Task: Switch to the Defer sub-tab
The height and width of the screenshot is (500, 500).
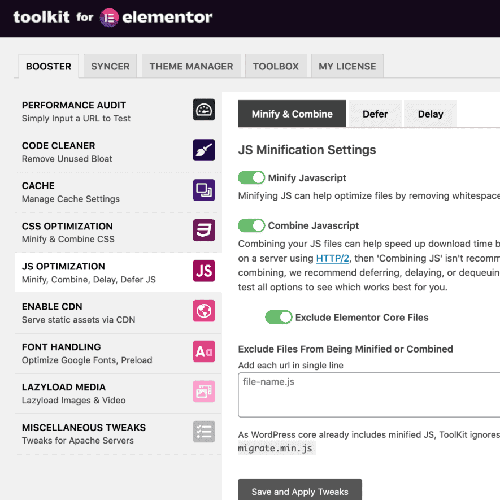Action: pyautogui.click(x=375, y=114)
